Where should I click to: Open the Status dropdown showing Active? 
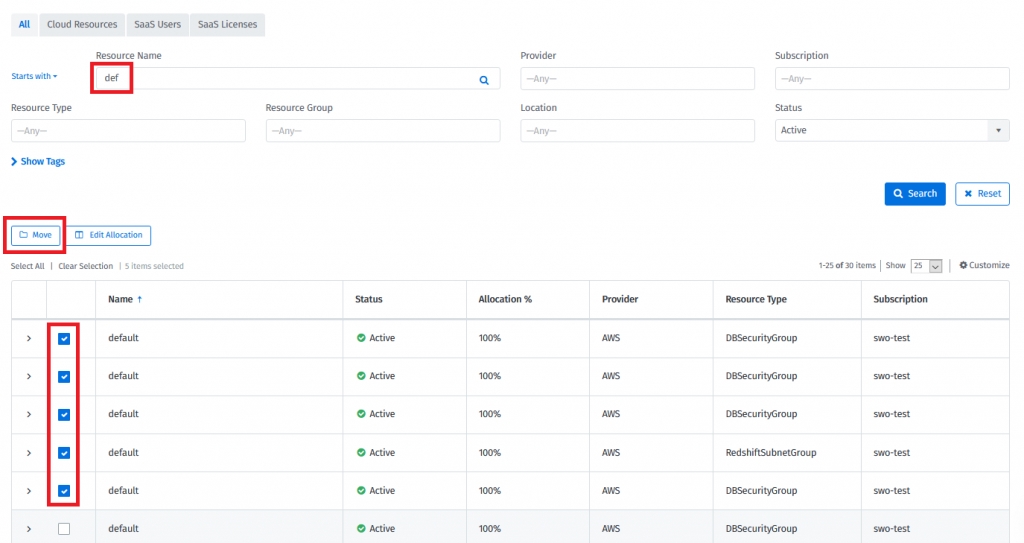point(891,131)
